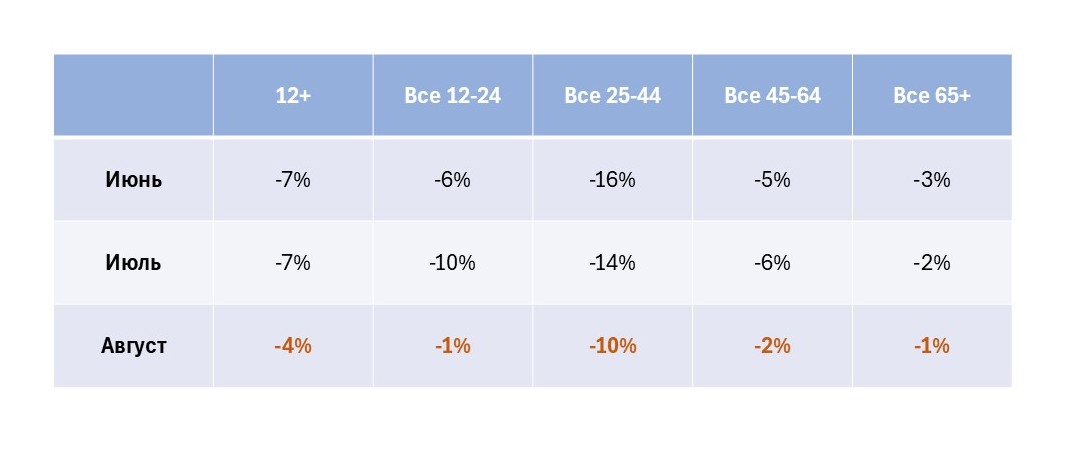The image size is (1076, 455).
Task: Click the orange -10% cell in Август row
Action: 612,346
